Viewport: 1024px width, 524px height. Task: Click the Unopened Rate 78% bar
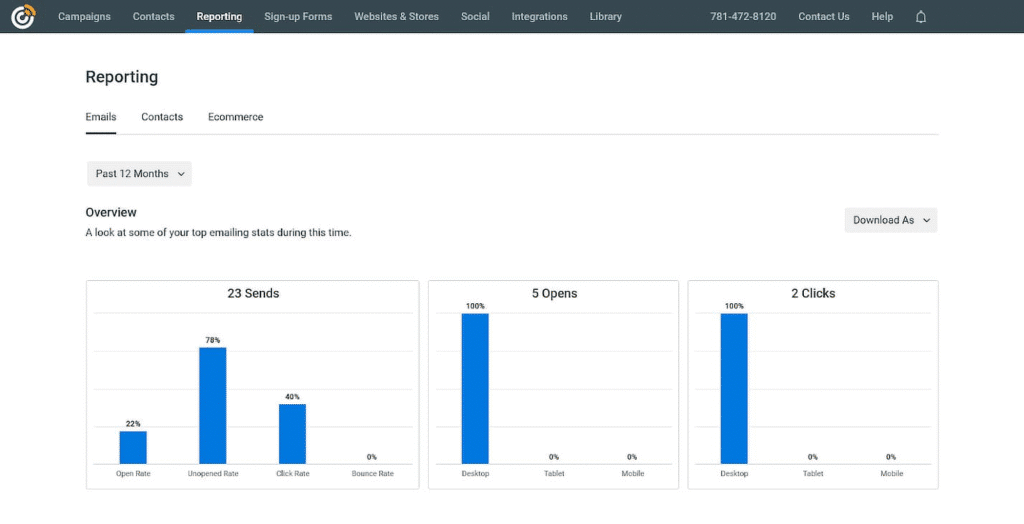point(213,406)
